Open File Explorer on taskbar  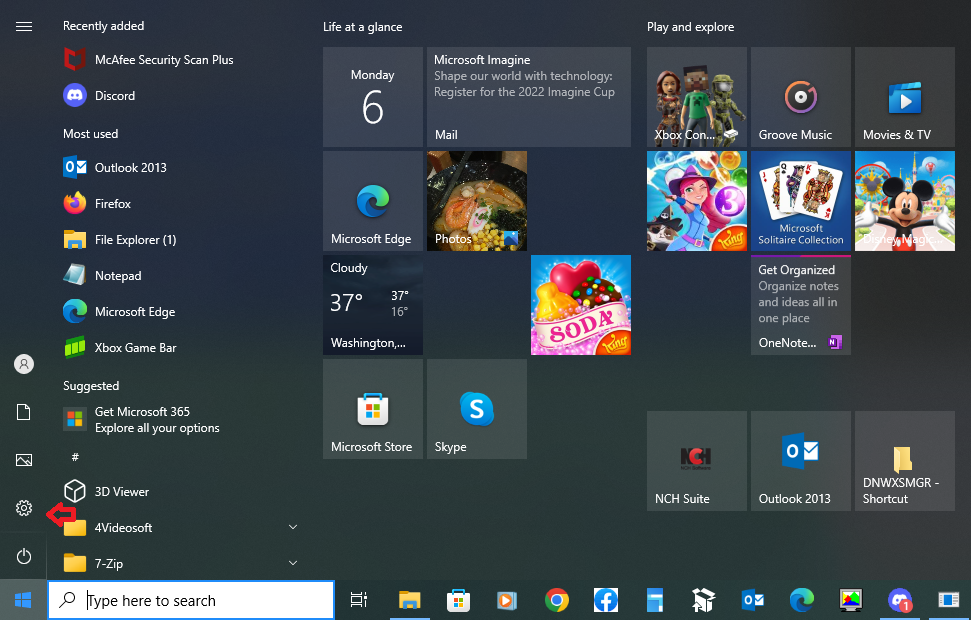pos(409,600)
